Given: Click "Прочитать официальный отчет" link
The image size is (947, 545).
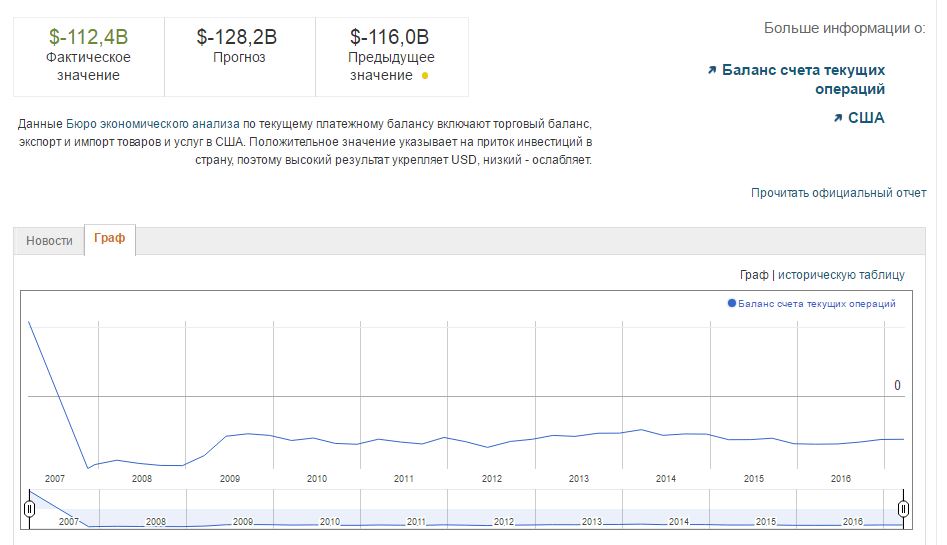Looking at the screenshot, I should point(838,193).
